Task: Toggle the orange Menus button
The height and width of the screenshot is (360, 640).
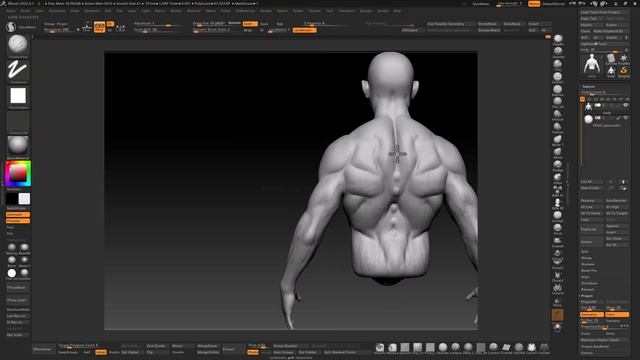Action: [534, 4]
